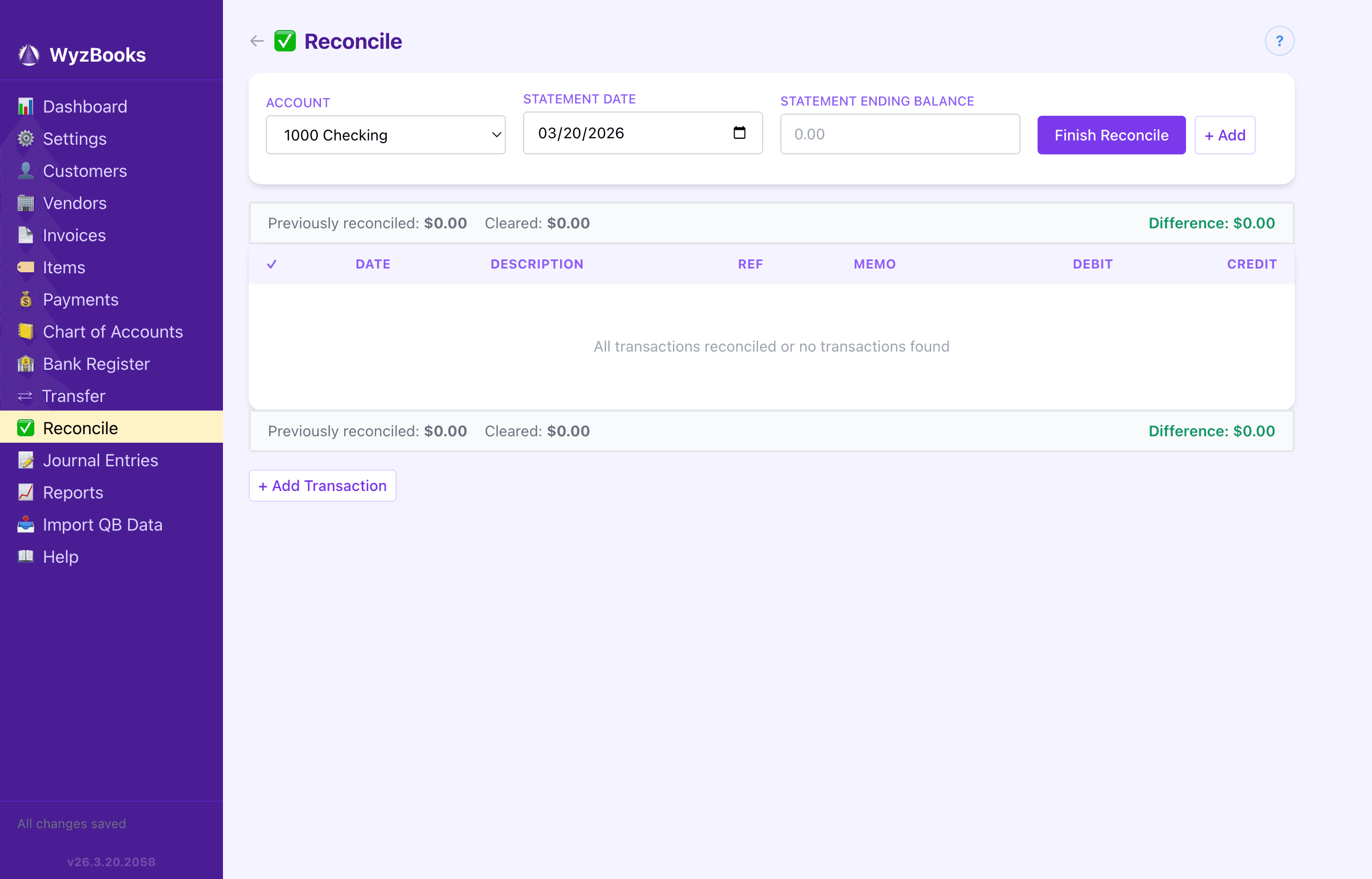Image resolution: width=1372 pixels, height=879 pixels.
Task: Select the Customers icon in sidebar
Action: pos(26,170)
